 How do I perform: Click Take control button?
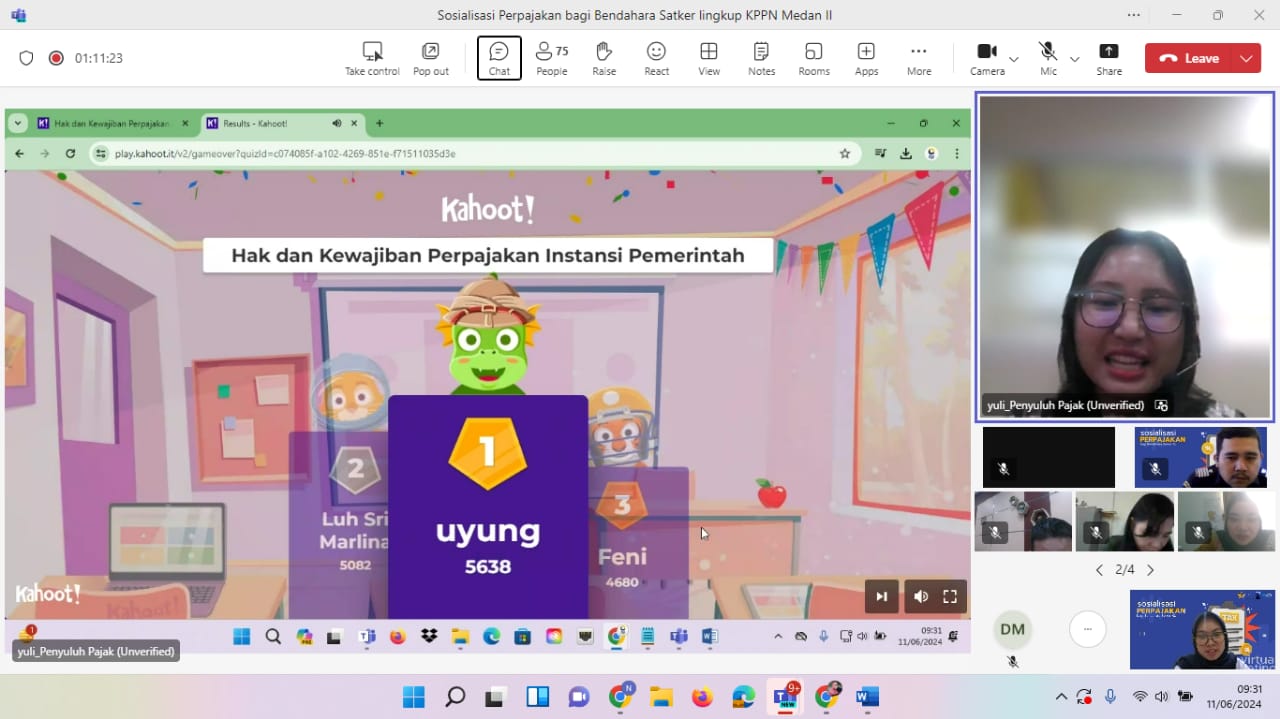point(372,58)
